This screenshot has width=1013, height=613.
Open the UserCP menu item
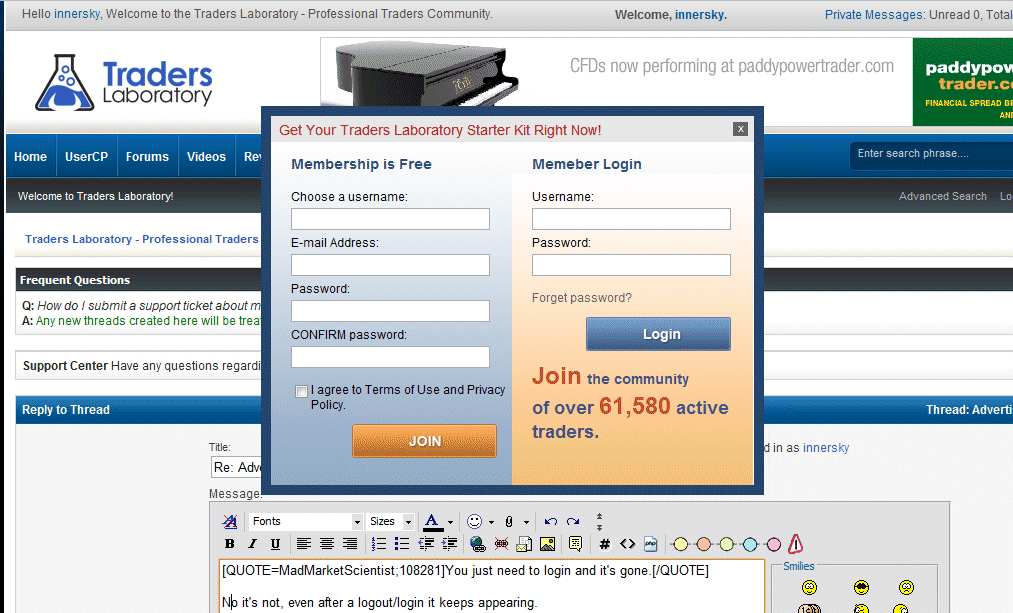pyautogui.click(x=87, y=156)
